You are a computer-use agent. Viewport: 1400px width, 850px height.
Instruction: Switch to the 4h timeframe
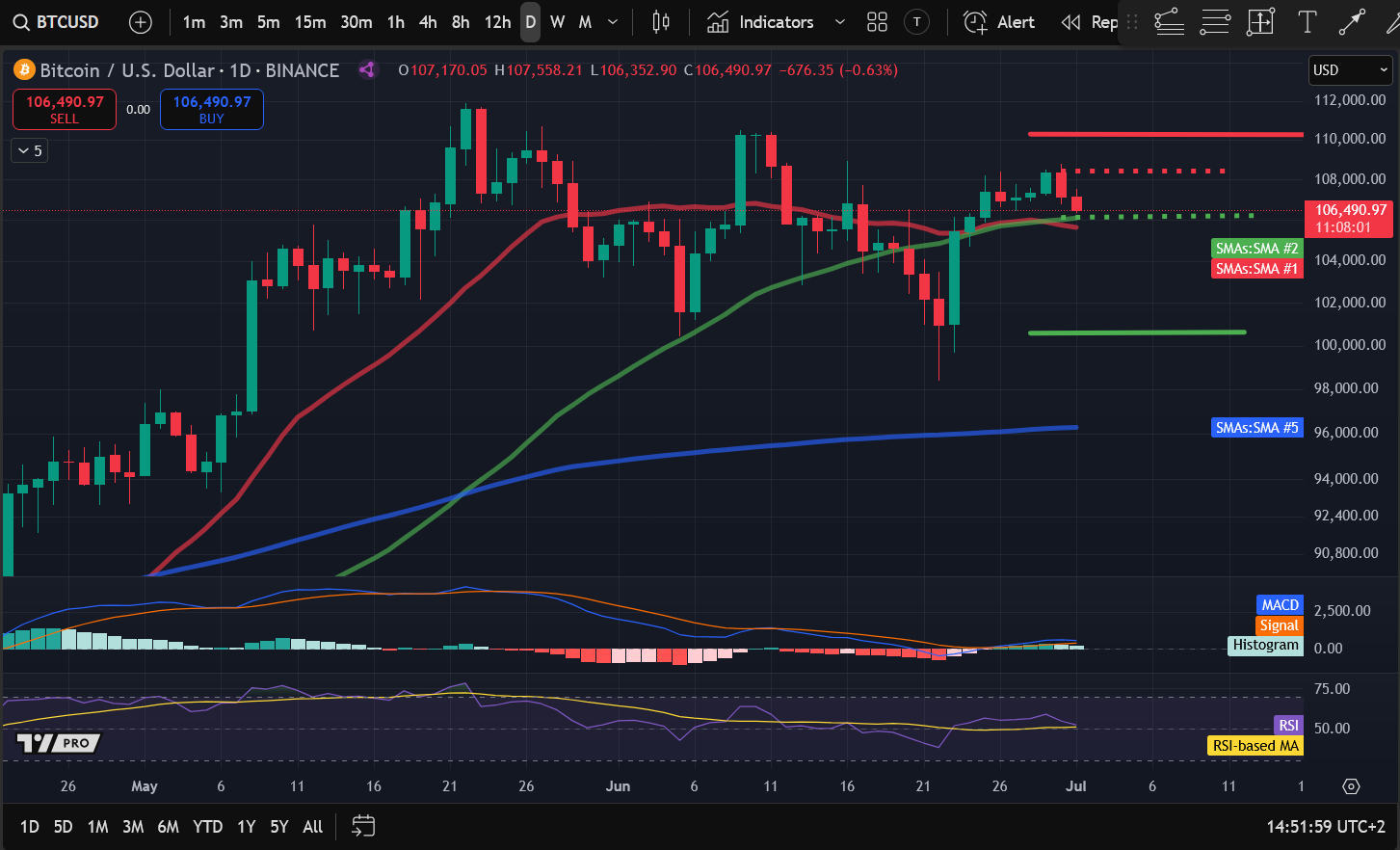point(428,22)
